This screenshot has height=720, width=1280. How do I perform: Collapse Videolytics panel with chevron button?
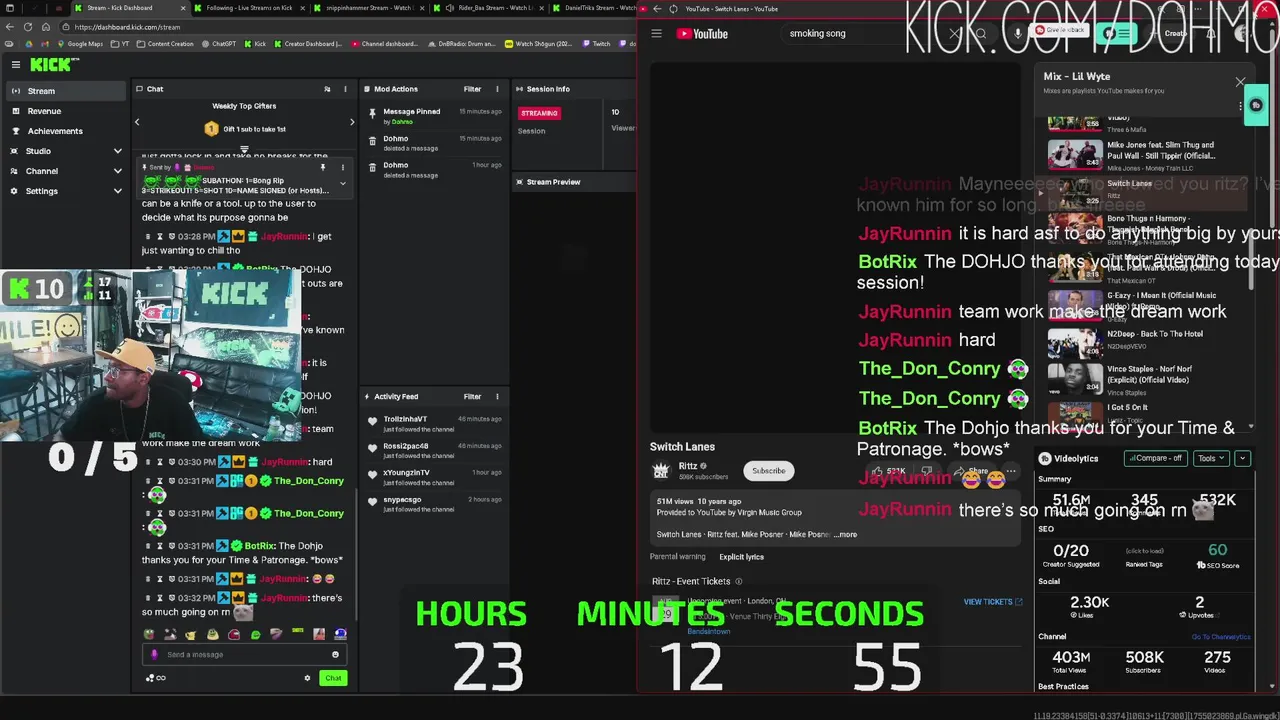point(1242,458)
